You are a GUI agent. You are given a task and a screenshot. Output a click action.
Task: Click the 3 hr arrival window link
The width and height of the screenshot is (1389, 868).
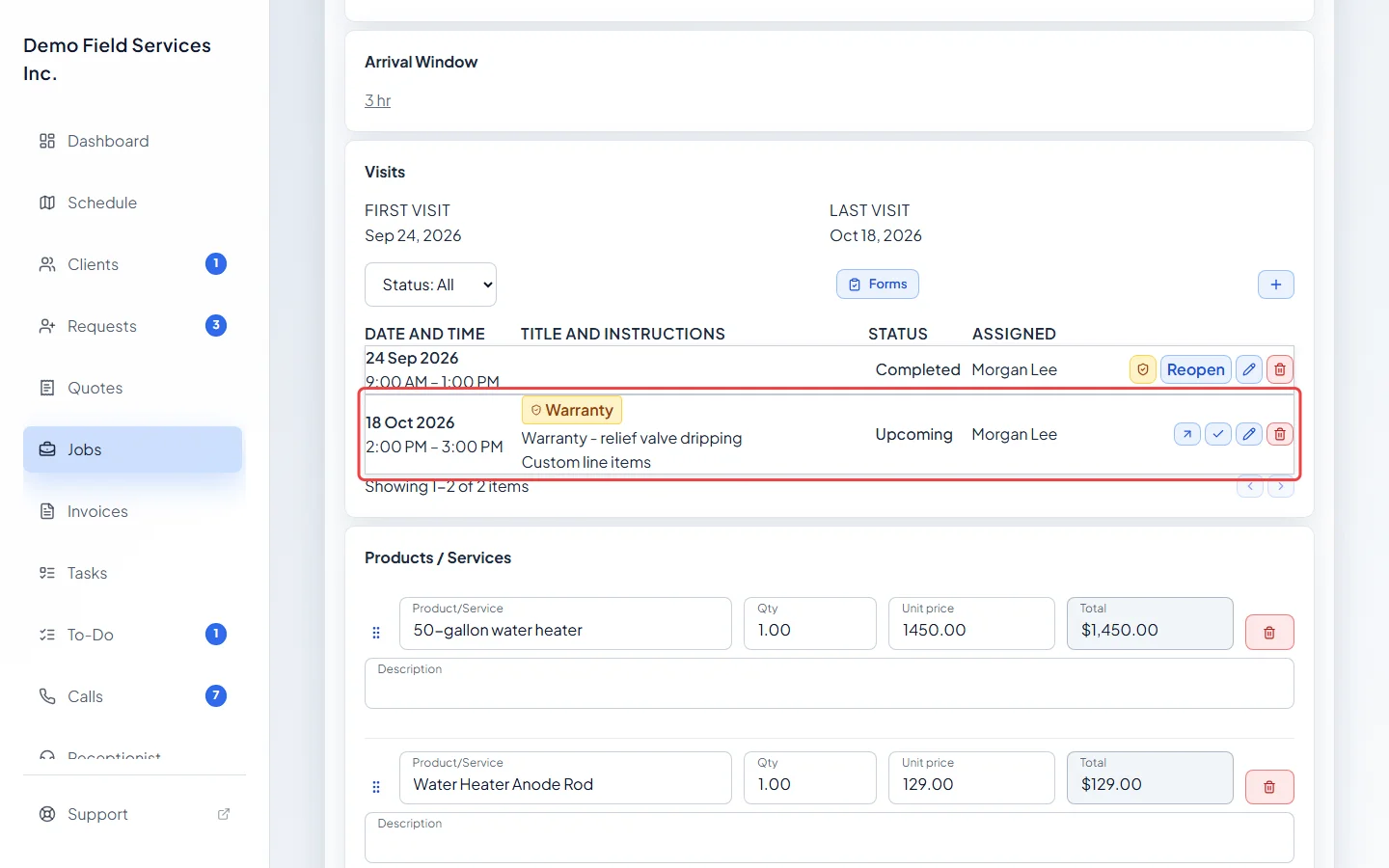coord(378,100)
